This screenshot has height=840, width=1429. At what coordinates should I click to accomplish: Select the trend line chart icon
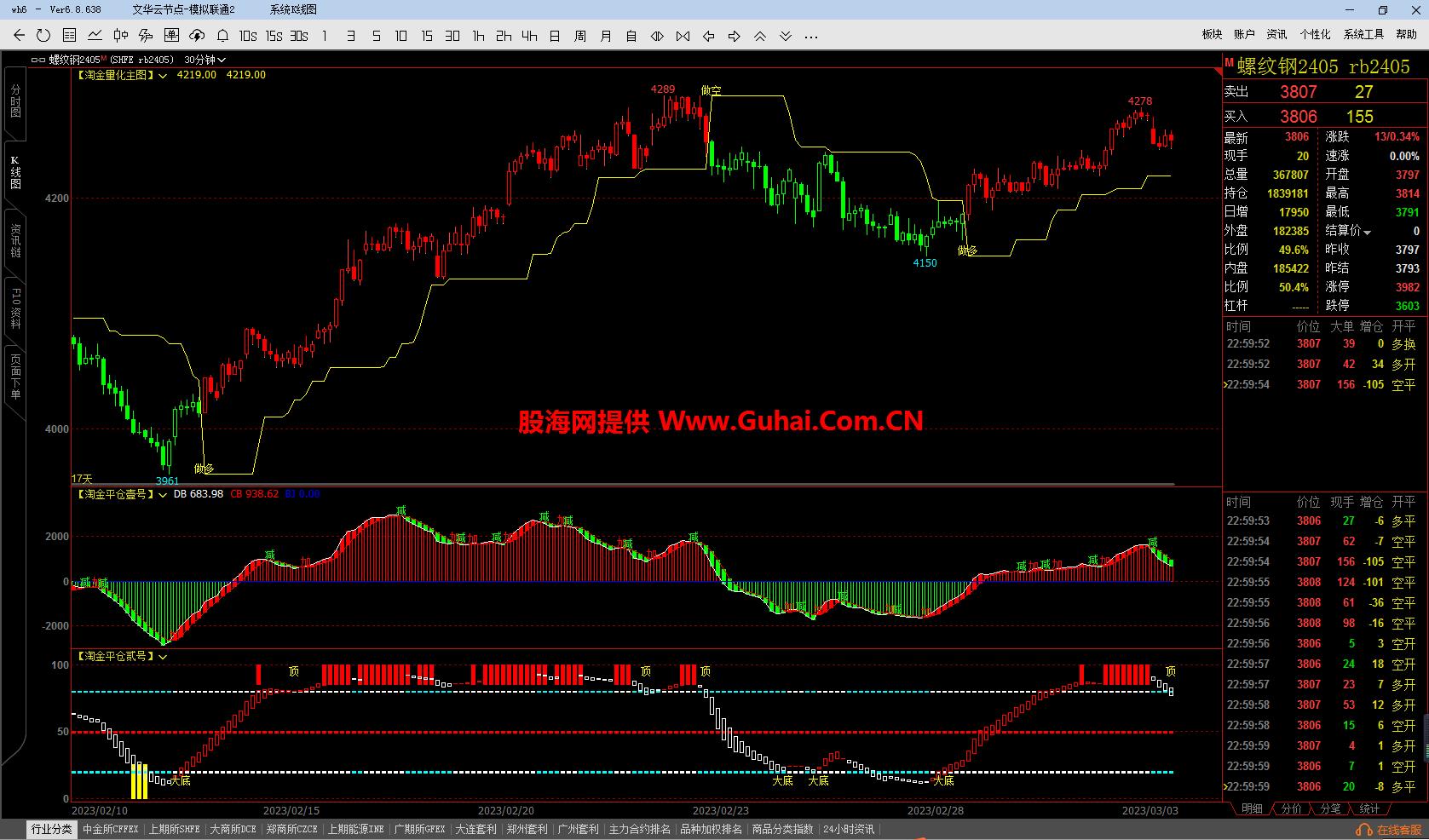tap(94, 36)
